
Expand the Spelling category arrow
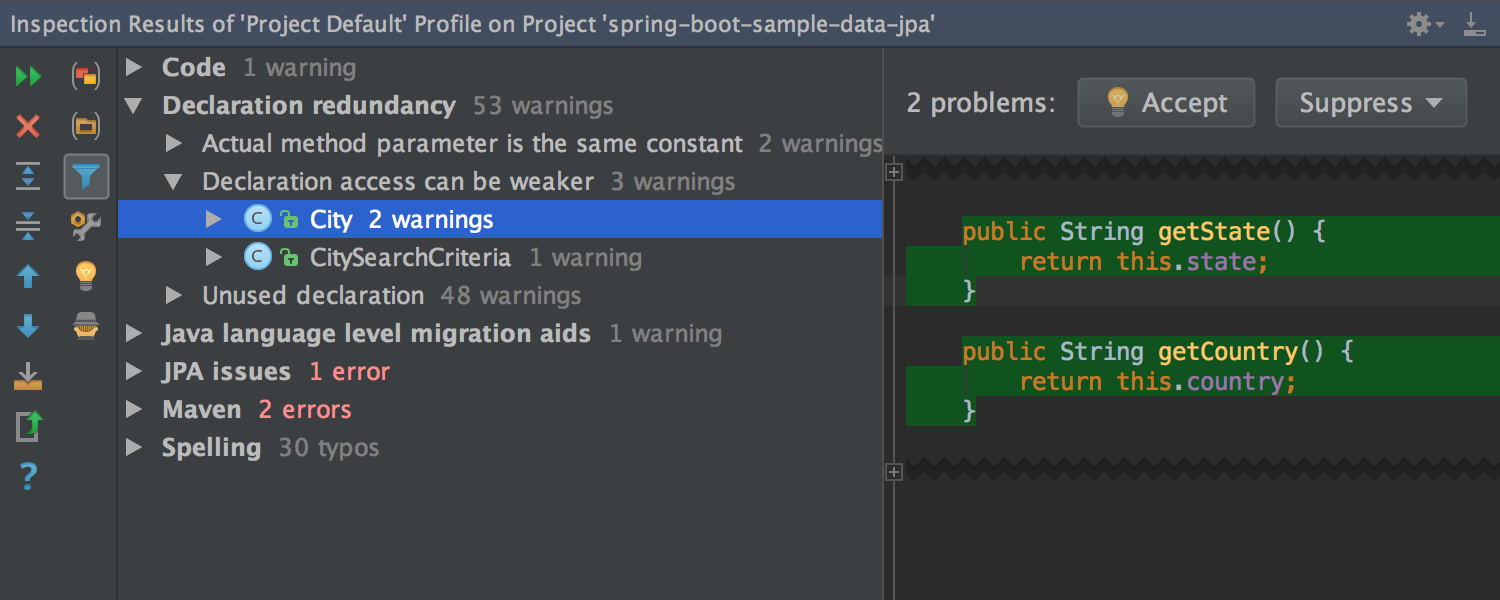click(x=134, y=448)
